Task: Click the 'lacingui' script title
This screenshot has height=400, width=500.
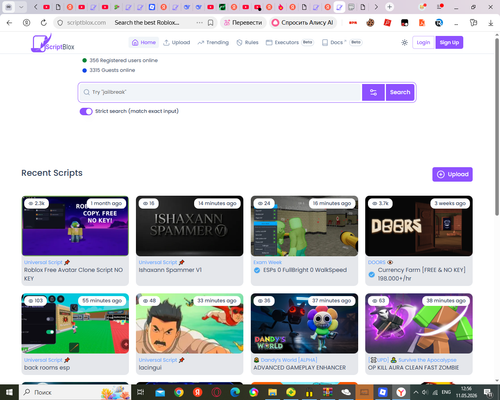Action: click(150, 368)
